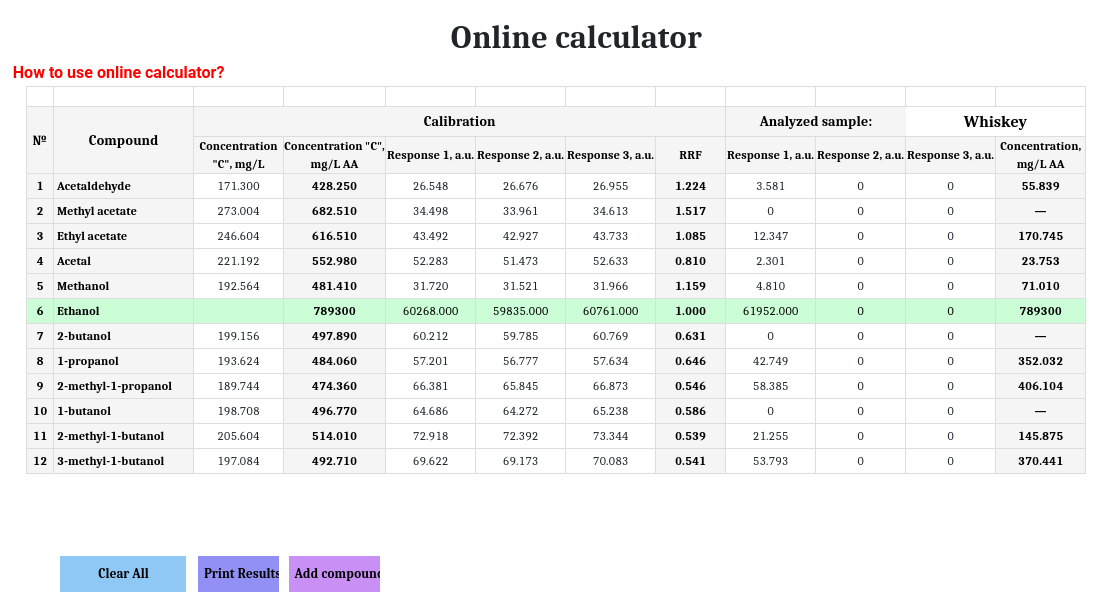Select the 2-butanol concentration cell 199.156

point(238,336)
